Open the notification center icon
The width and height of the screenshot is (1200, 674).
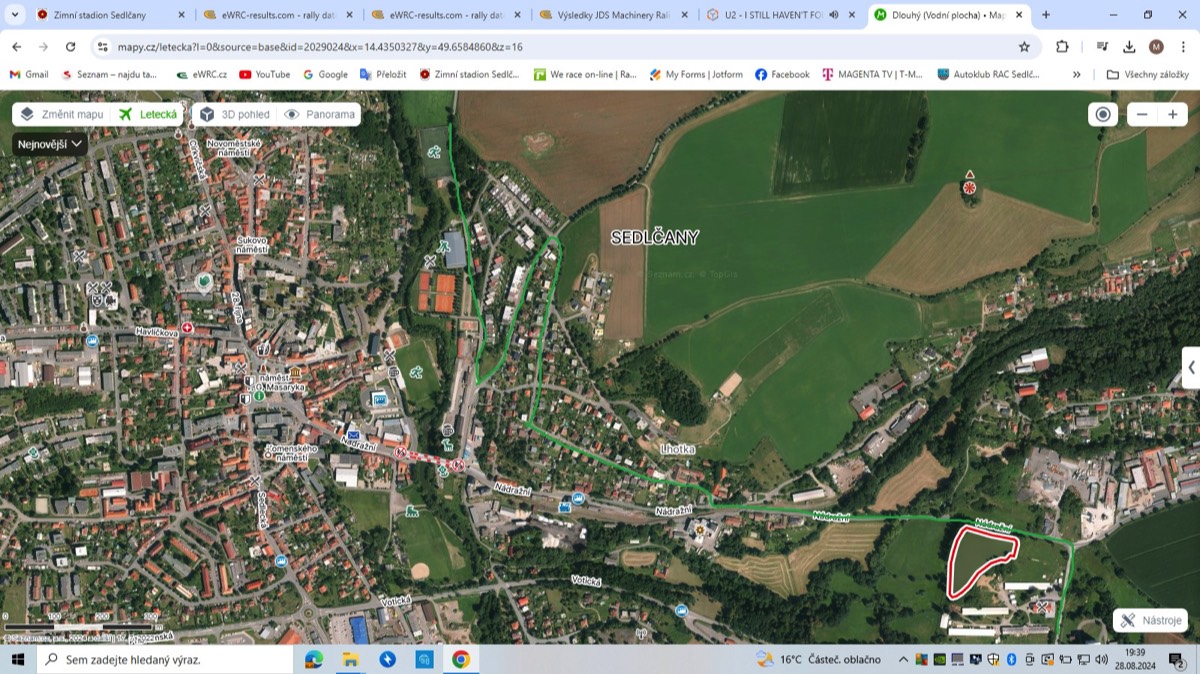point(1176,659)
